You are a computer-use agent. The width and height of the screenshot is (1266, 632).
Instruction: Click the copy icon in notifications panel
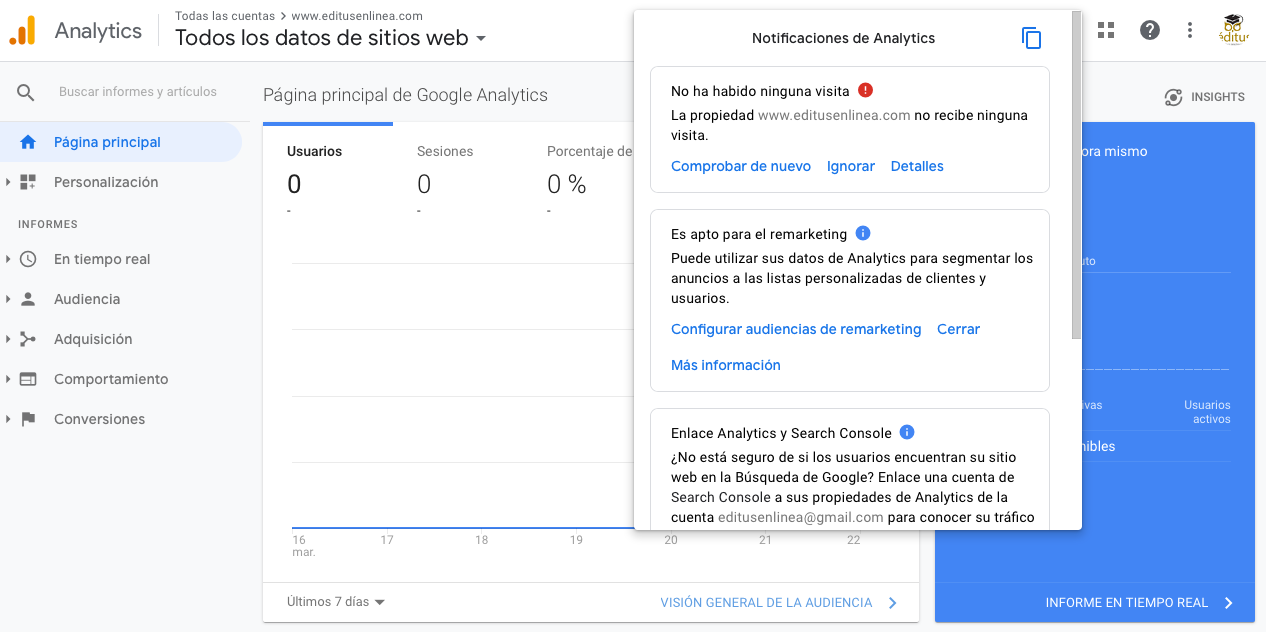pos(1031,39)
